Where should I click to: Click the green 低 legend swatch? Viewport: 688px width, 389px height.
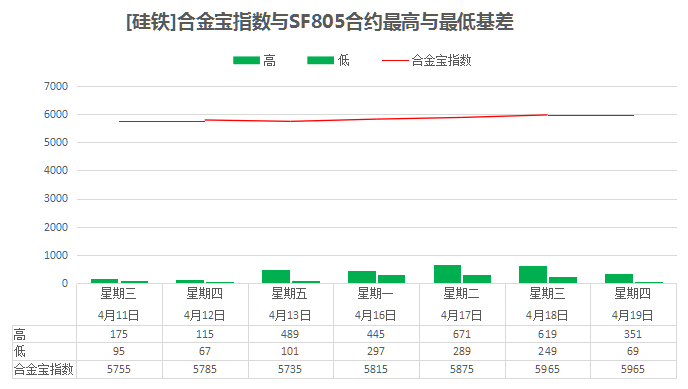[x=320, y=61]
